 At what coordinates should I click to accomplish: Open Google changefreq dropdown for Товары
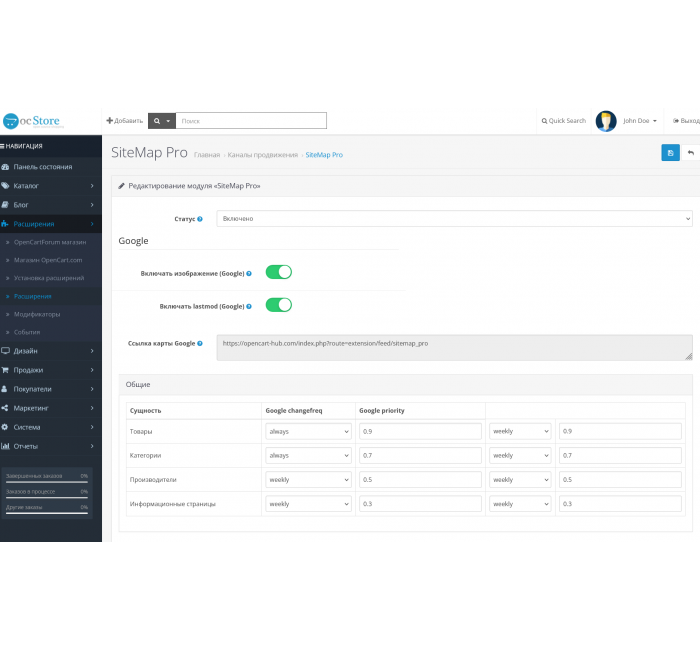pyautogui.click(x=307, y=431)
